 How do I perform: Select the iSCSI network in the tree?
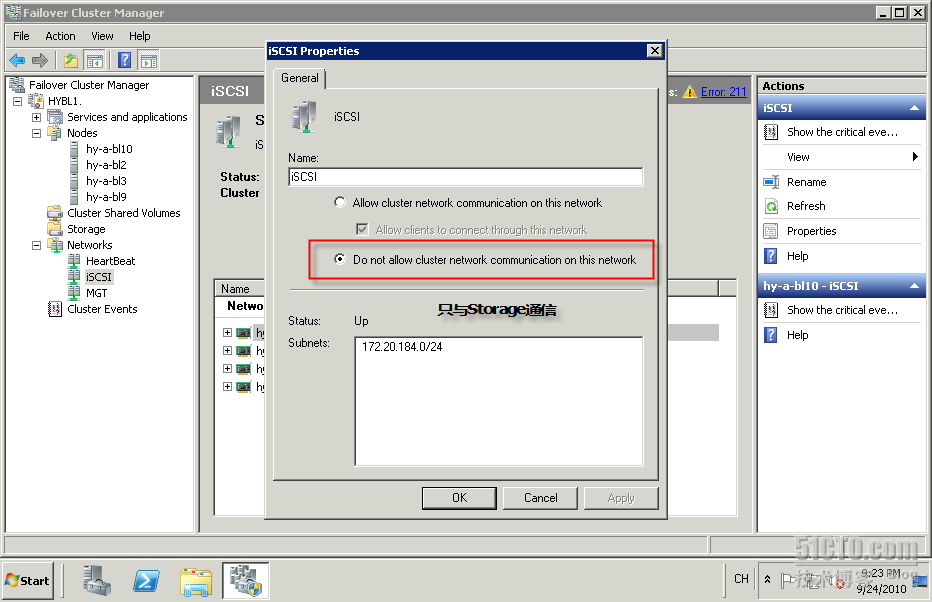(x=98, y=278)
